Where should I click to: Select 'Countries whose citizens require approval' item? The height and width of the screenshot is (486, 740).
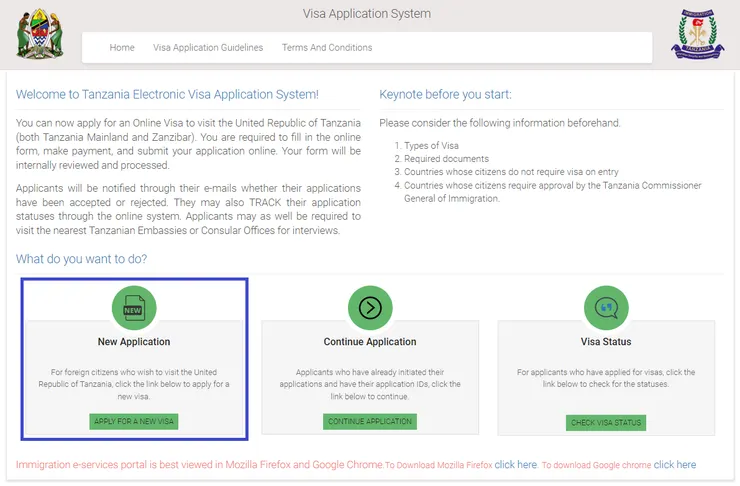[552, 192]
